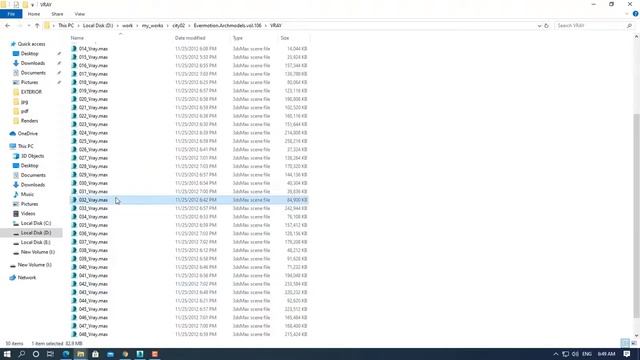Select file 017_Vray.max

93,74
